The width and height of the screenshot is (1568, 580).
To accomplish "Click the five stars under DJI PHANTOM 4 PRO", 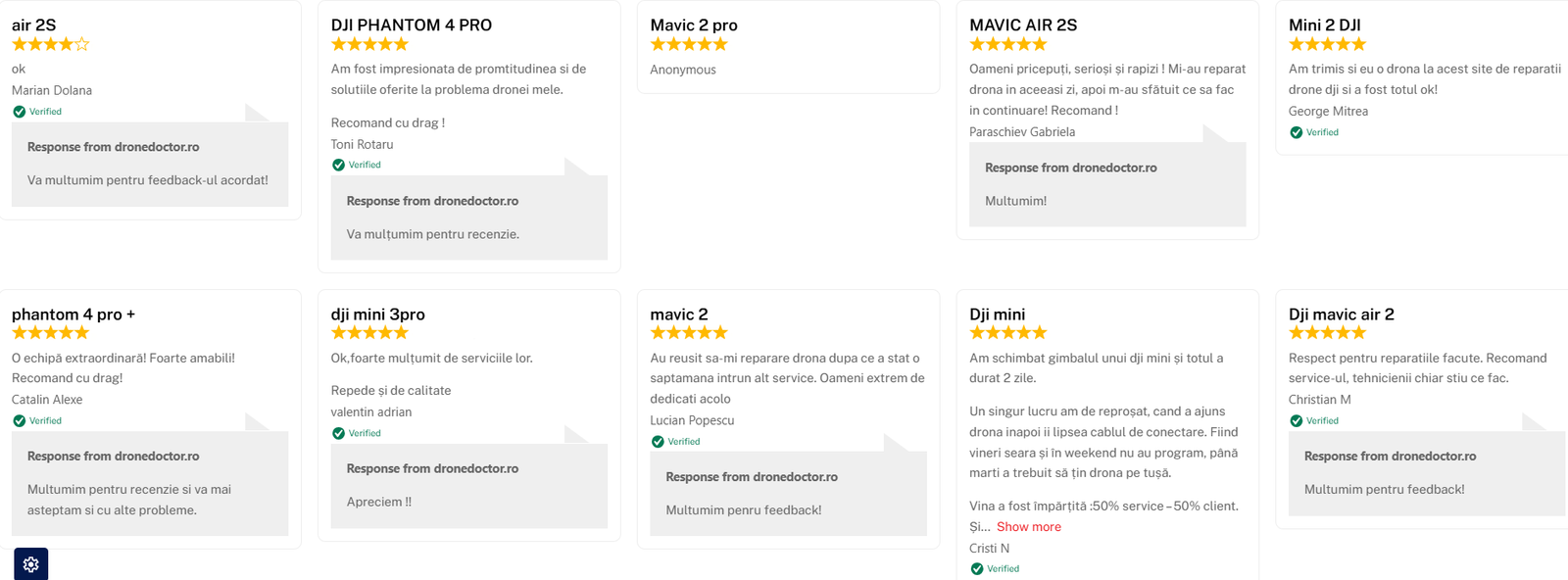I will tap(369, 44).
